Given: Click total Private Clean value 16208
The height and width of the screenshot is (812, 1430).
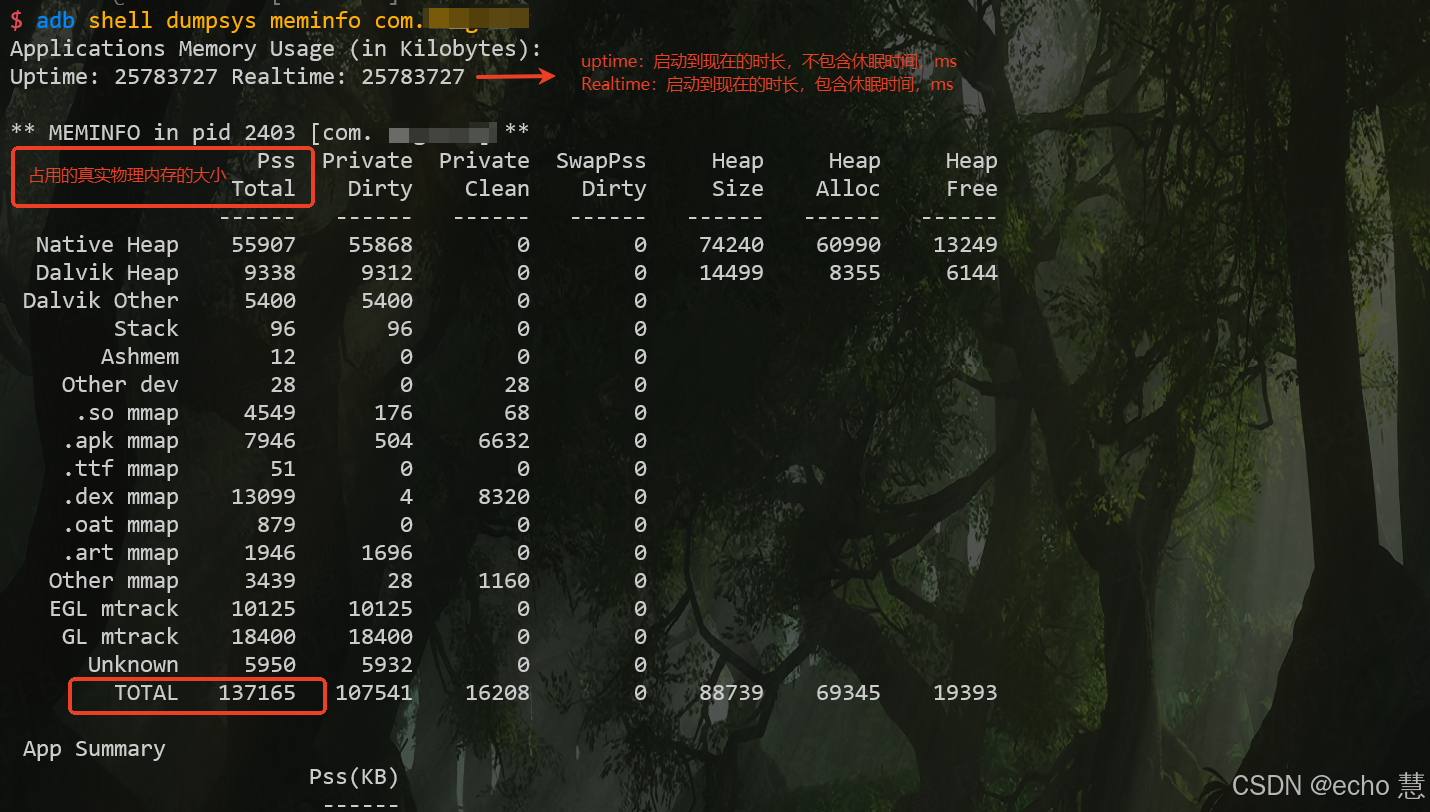Looking at the screenshot, I should pos(497,692).
